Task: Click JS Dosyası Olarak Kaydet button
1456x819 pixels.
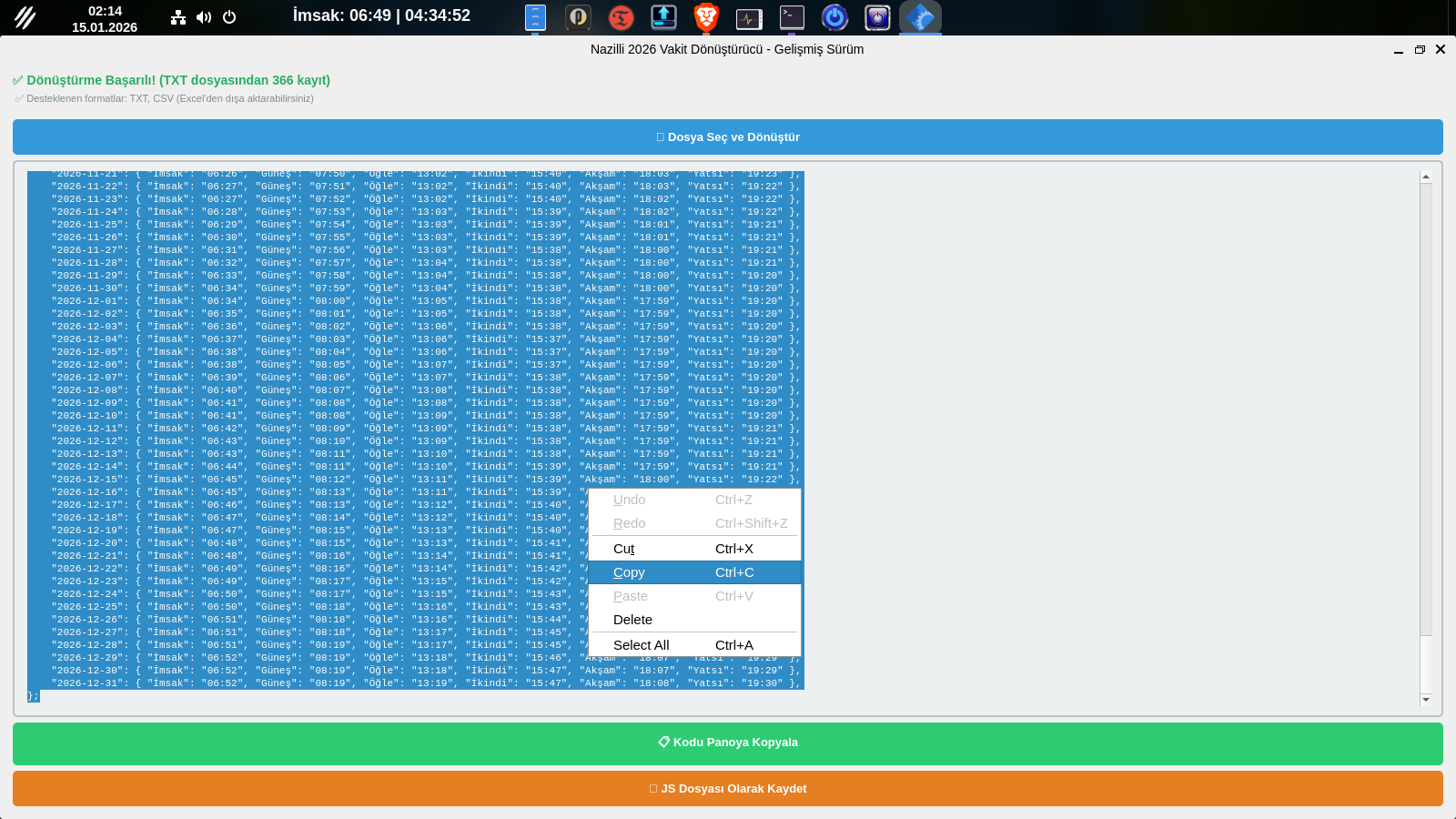Action: [x=728, y=789]
